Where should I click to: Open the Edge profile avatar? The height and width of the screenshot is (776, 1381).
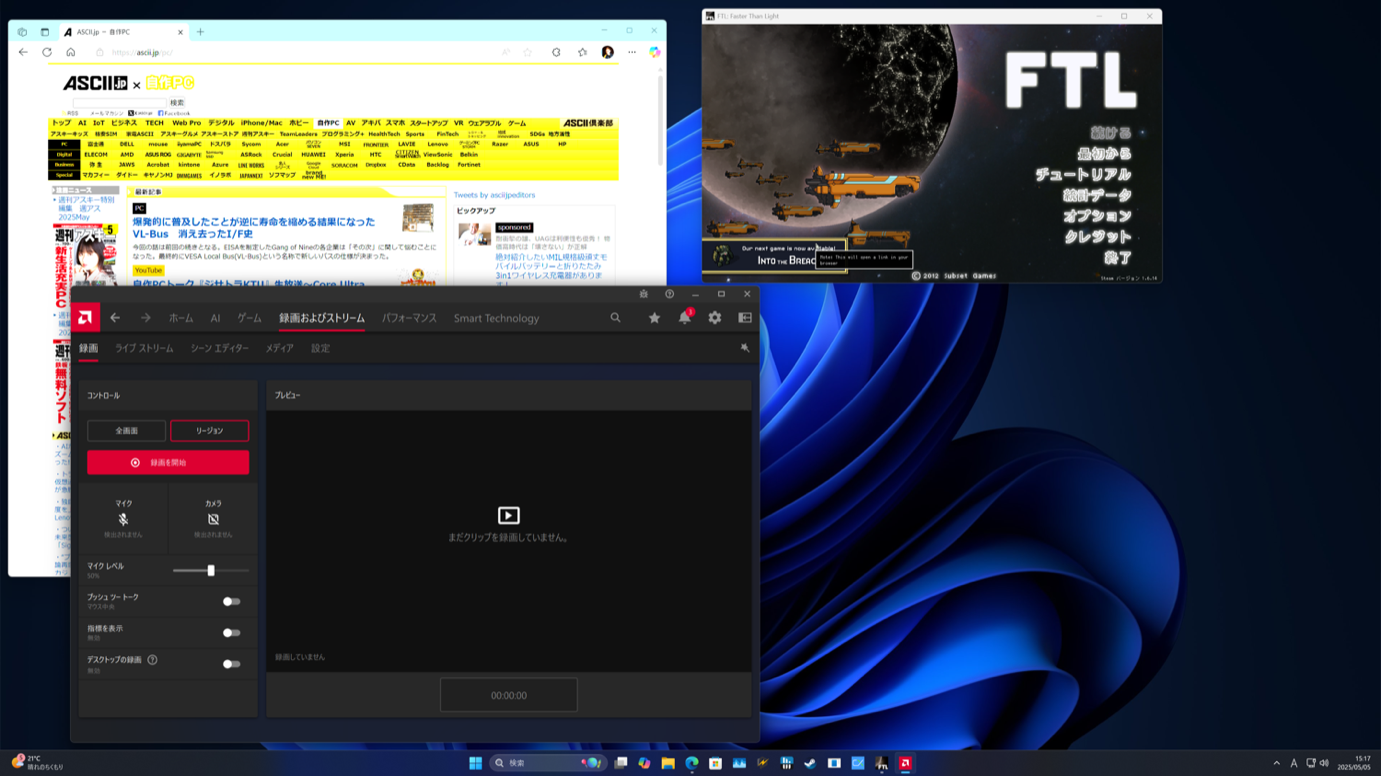coord(608,52)
